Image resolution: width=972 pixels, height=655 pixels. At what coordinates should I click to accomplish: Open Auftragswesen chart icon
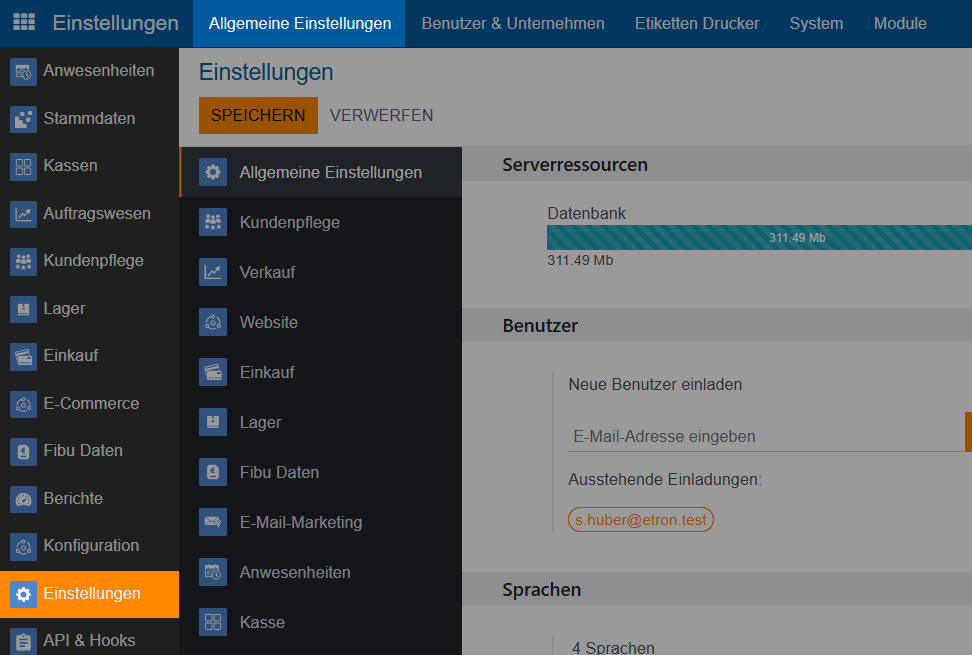[23, 214]
